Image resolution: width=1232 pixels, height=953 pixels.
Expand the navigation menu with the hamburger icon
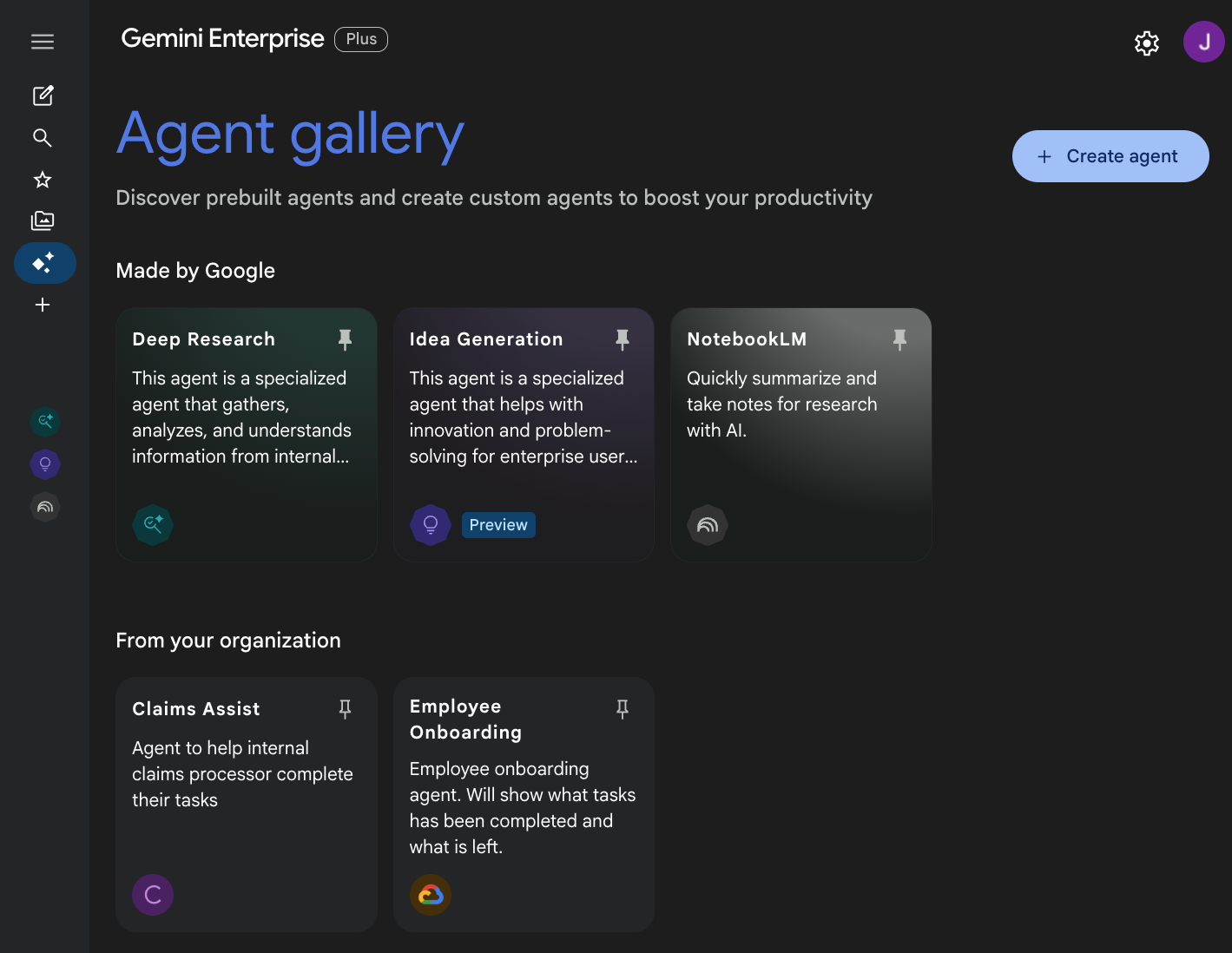tap(42, 41)
